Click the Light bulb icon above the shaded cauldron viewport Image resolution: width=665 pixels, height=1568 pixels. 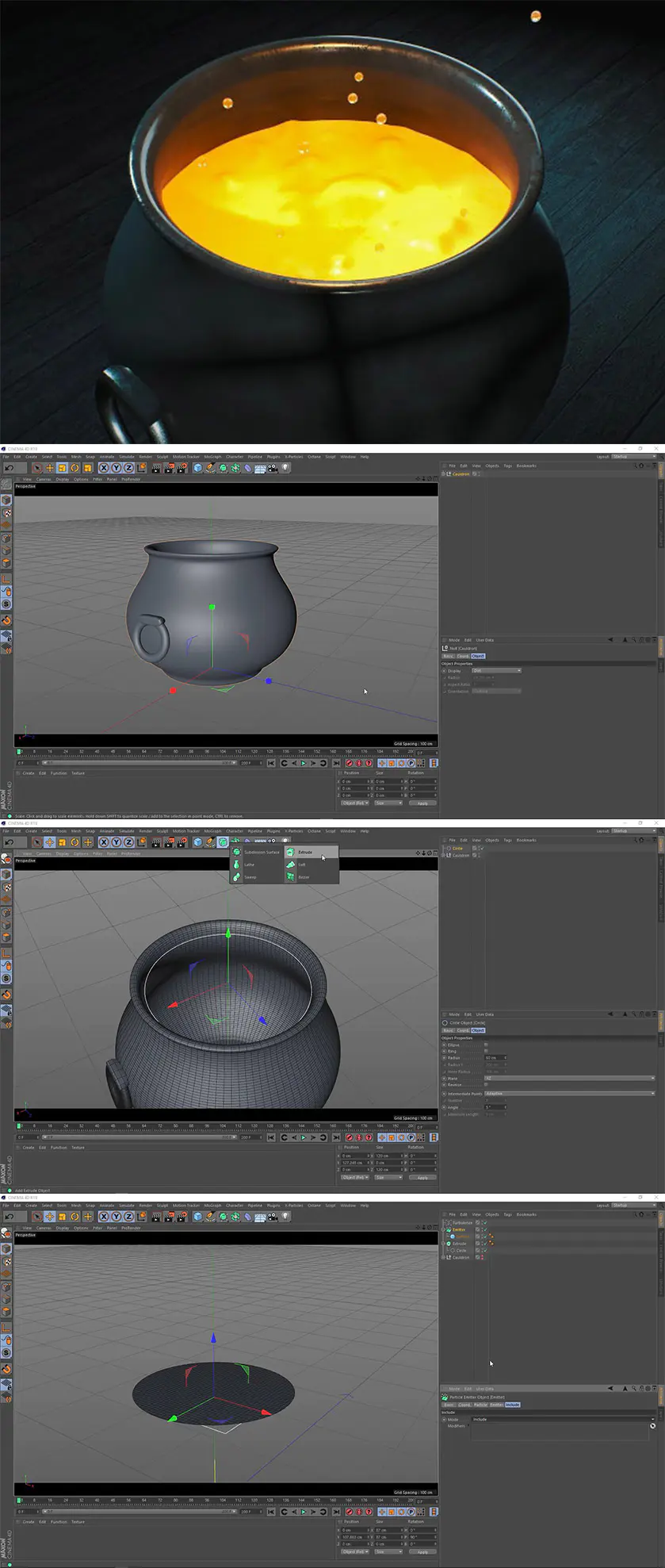(x=285, y=468)
